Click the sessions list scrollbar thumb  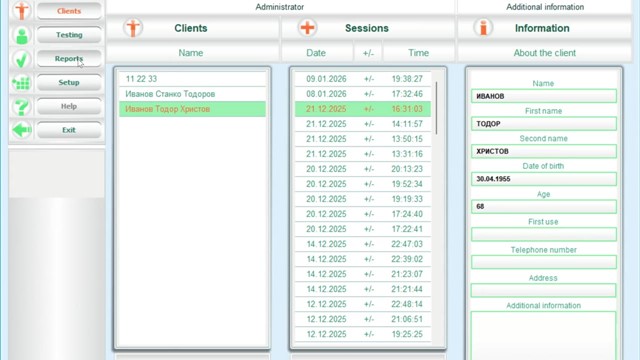[x=436, y=108]
